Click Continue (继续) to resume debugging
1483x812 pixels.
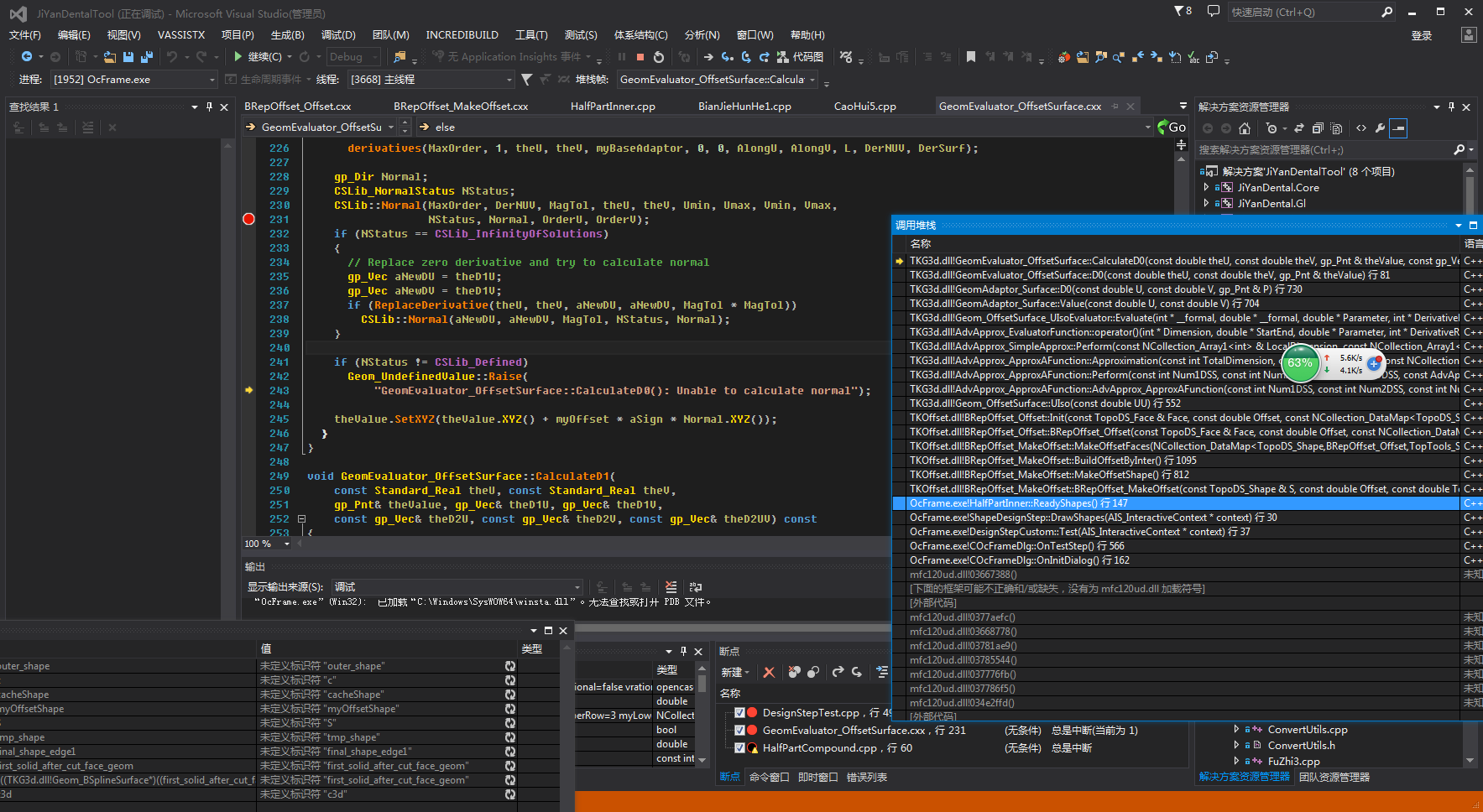(x=258, y=57)
